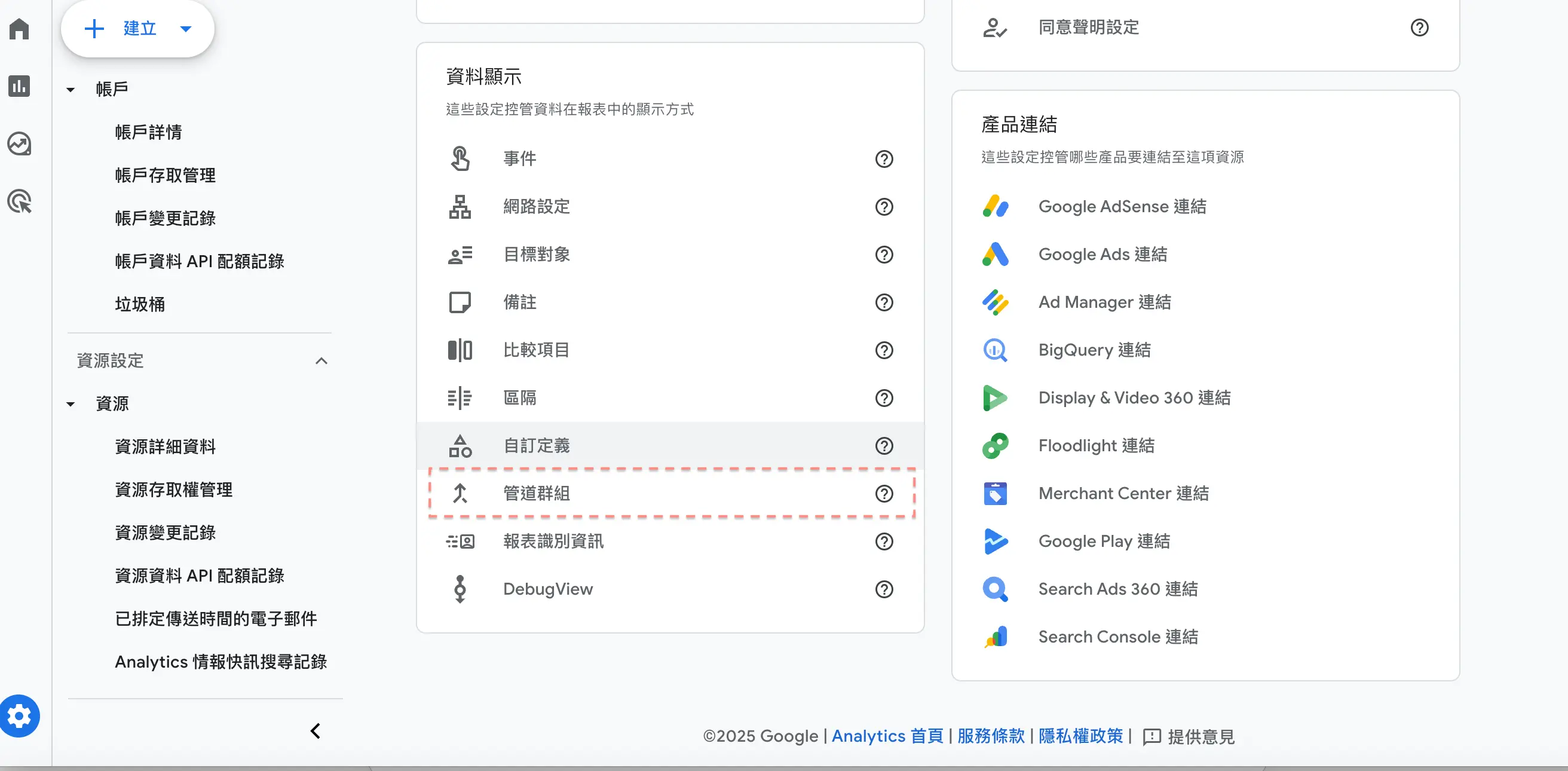This screenshot has height=771, width=1568.
Task: Collapse the admin sidebar with back arrow
Action: [316, 731]
